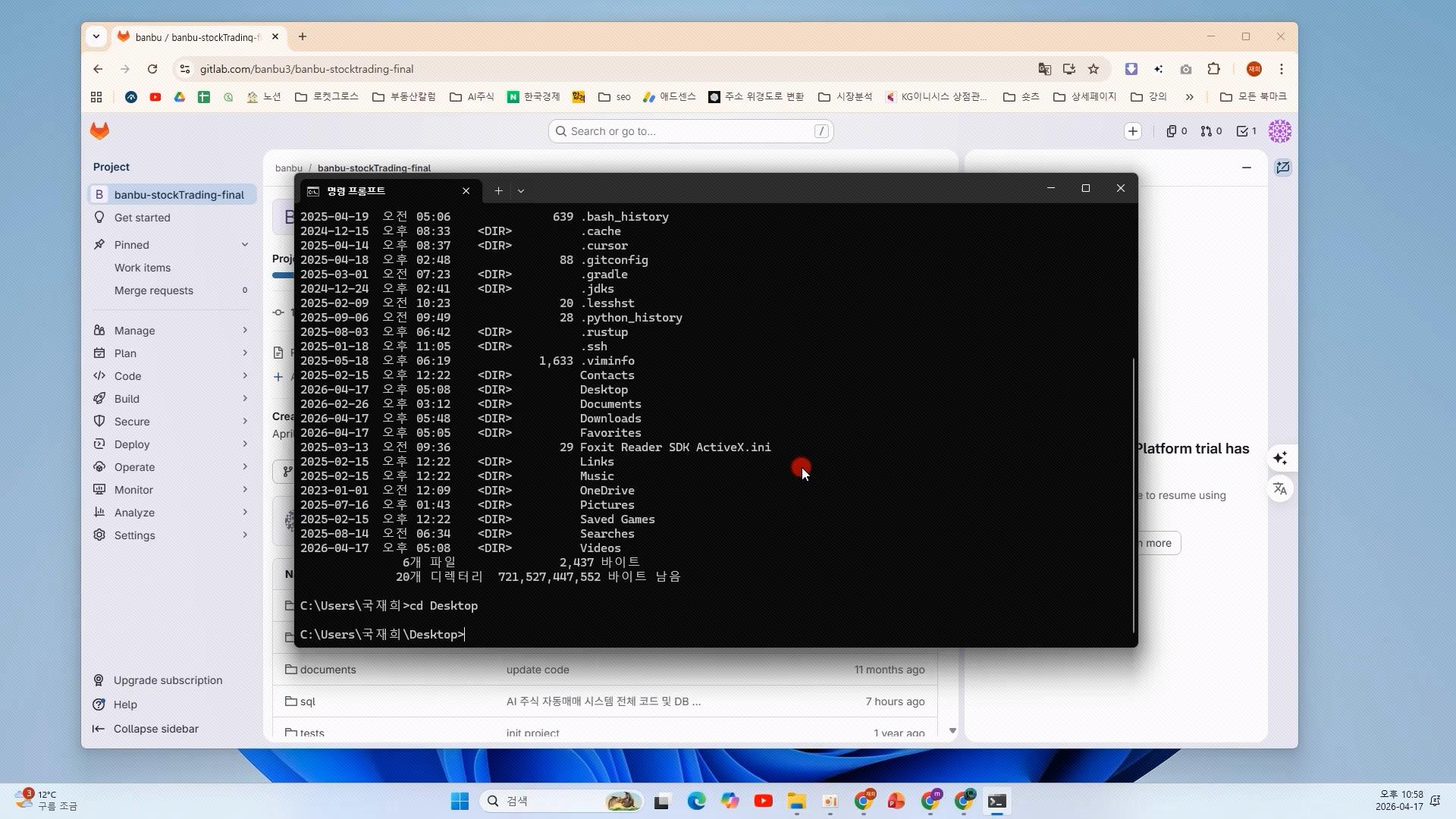Open the Chrome three-dot menu
This screenshot has height=819, width=1456.
click(1282, 69)
